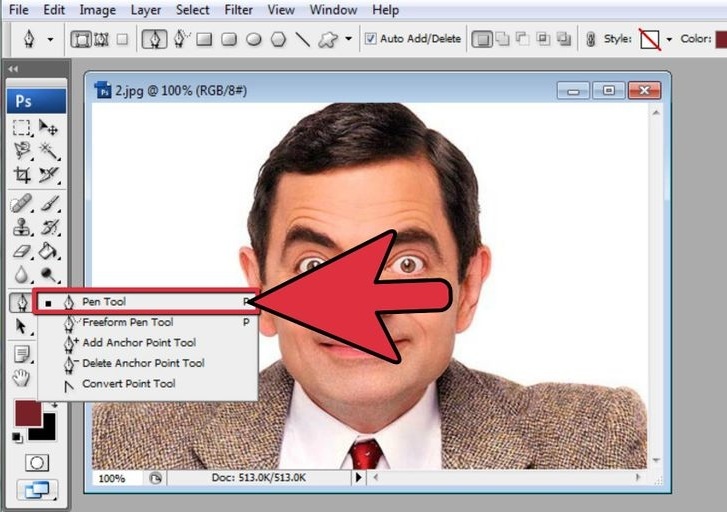727x512 pixels.
Task: Select the Slice tool
Action: pos(48,175)
